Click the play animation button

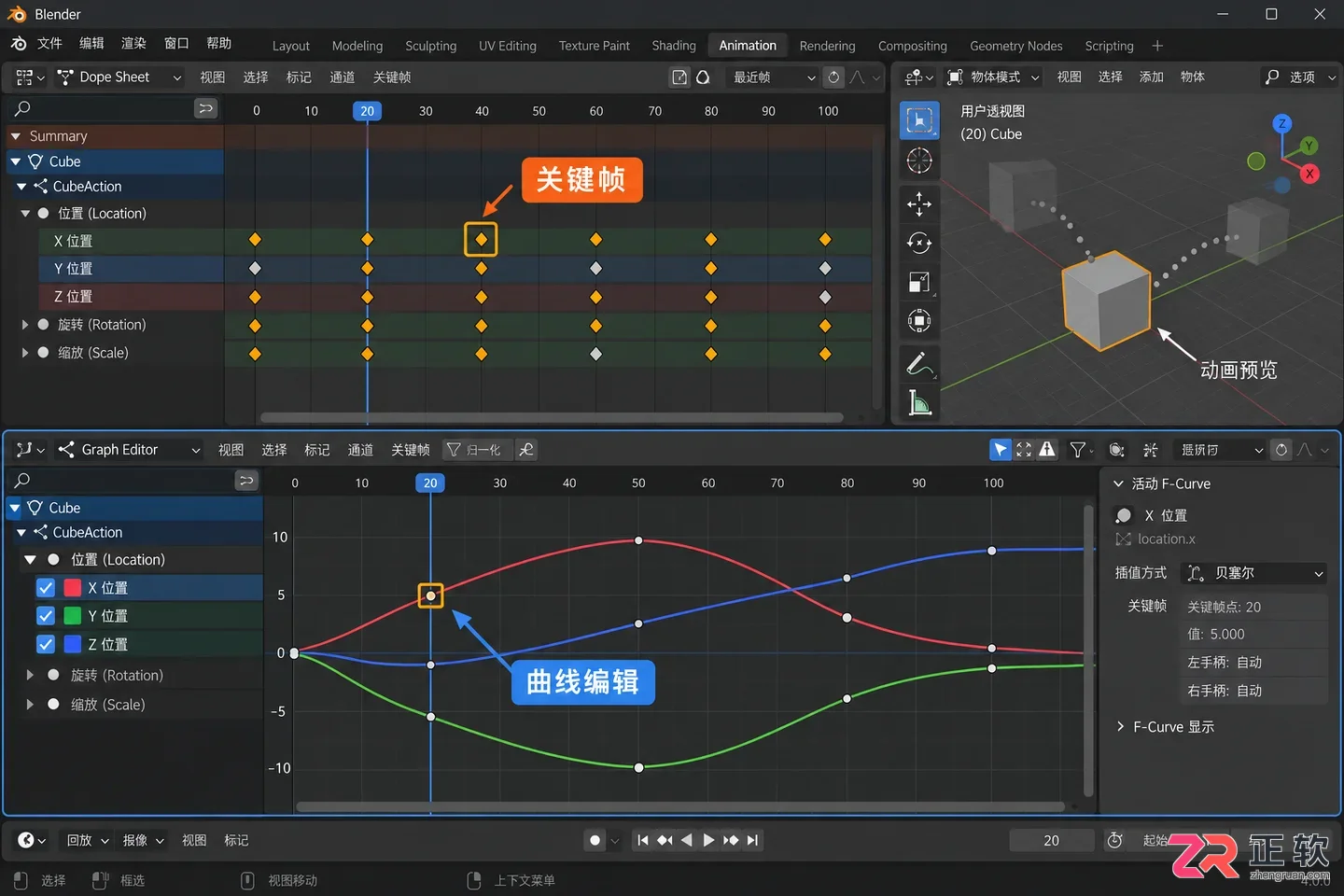708,840
